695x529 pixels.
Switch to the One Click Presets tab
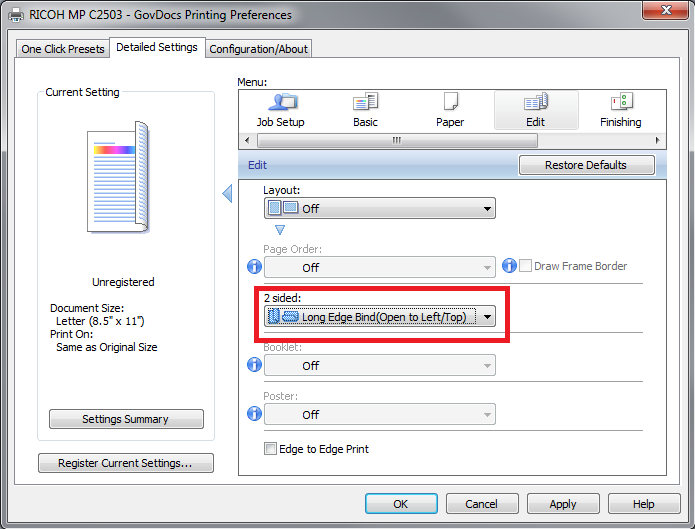[x=62, y=49]
